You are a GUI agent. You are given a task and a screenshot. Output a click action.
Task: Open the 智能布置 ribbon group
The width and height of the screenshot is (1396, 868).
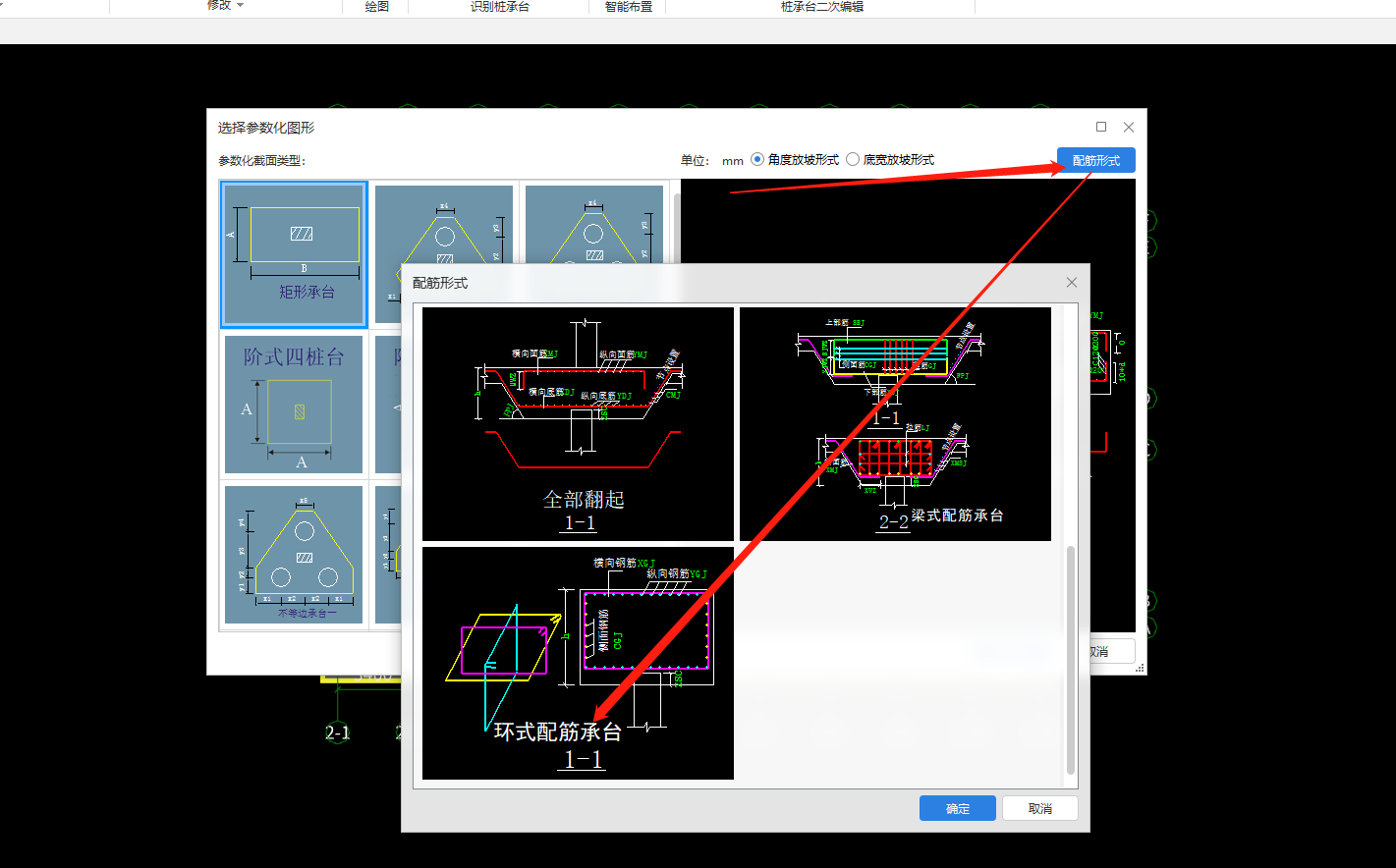click(x=628, y=7)
